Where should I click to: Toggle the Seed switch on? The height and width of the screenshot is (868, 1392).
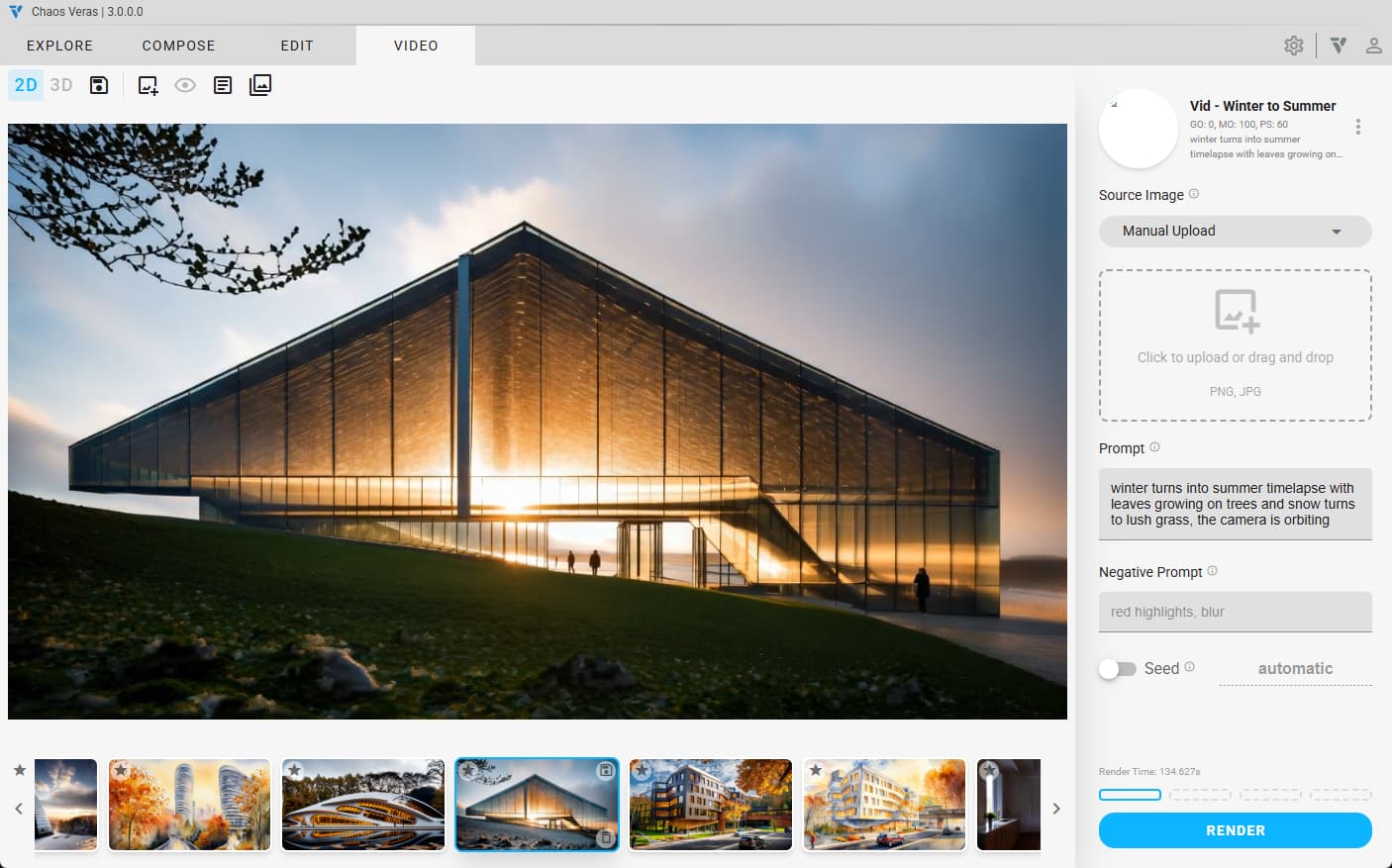[1118, 669]
